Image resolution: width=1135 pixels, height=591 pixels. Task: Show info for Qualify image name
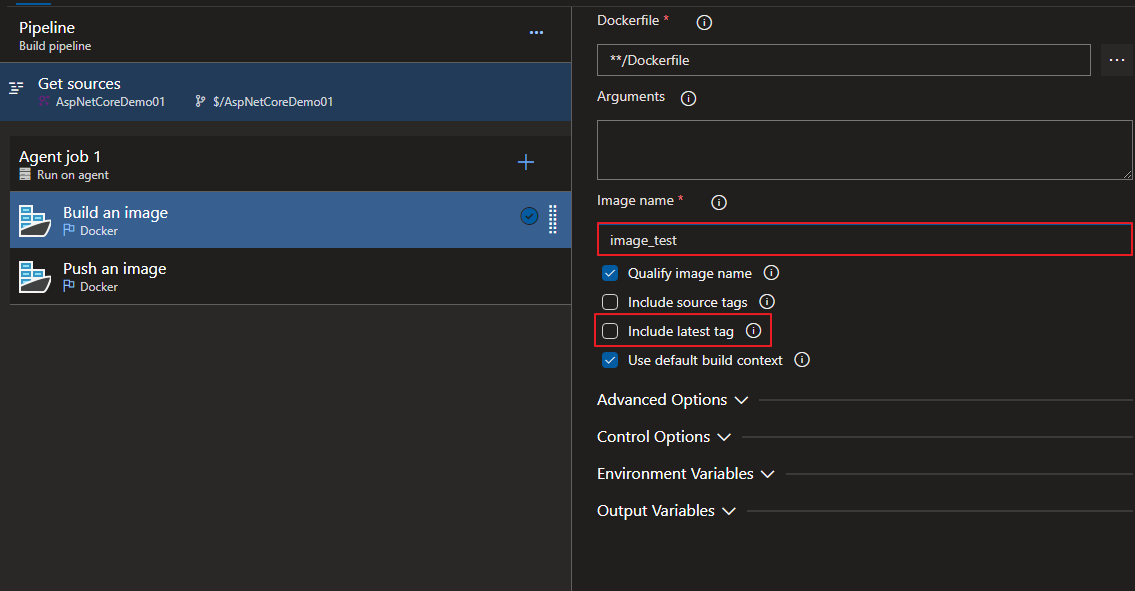click(x=771, y=273)
